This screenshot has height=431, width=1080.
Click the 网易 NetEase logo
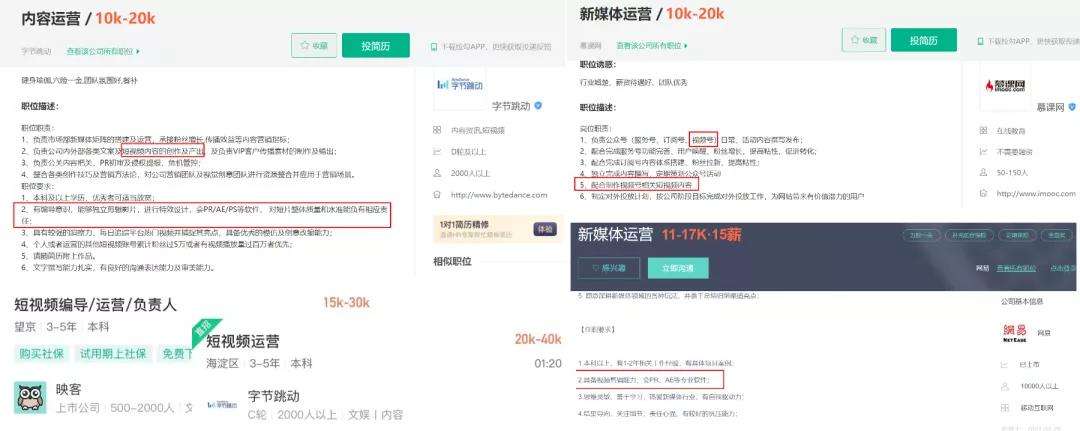click(1015, 333)
